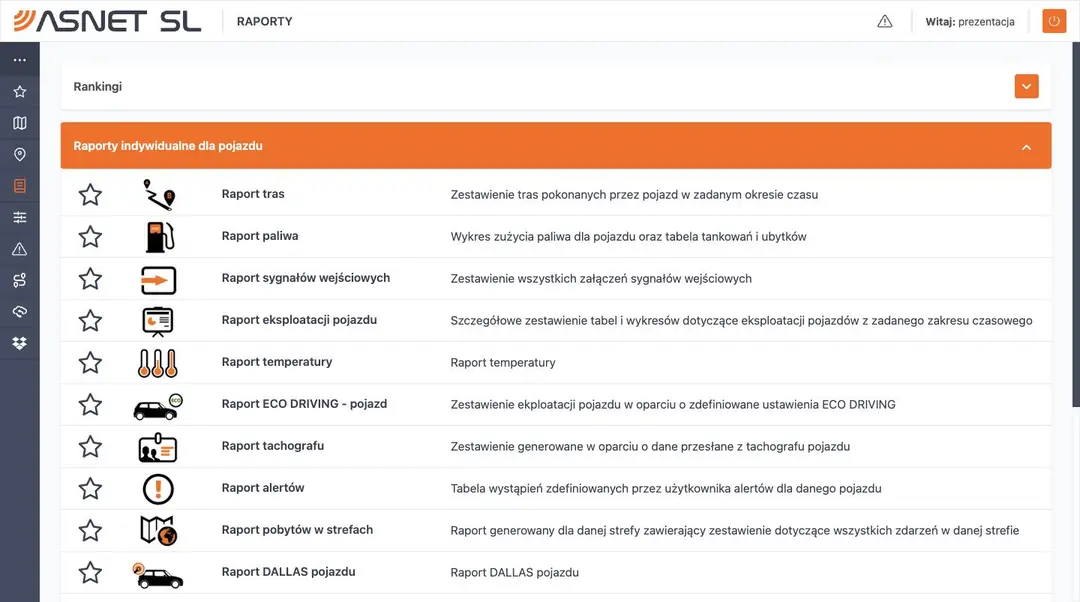Star the Raport ECO DRIVING - pojazd
This screenshot has width=1080, height=602.
point(90,405)
